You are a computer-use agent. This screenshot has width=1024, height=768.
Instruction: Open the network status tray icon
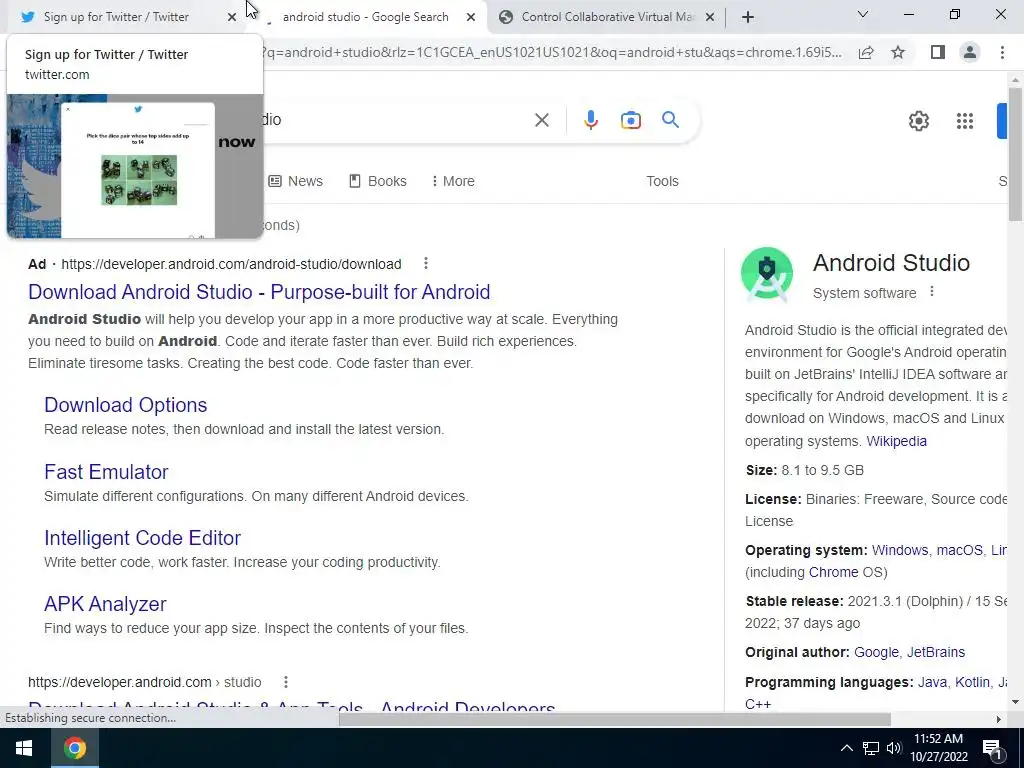tap(871, 748)
